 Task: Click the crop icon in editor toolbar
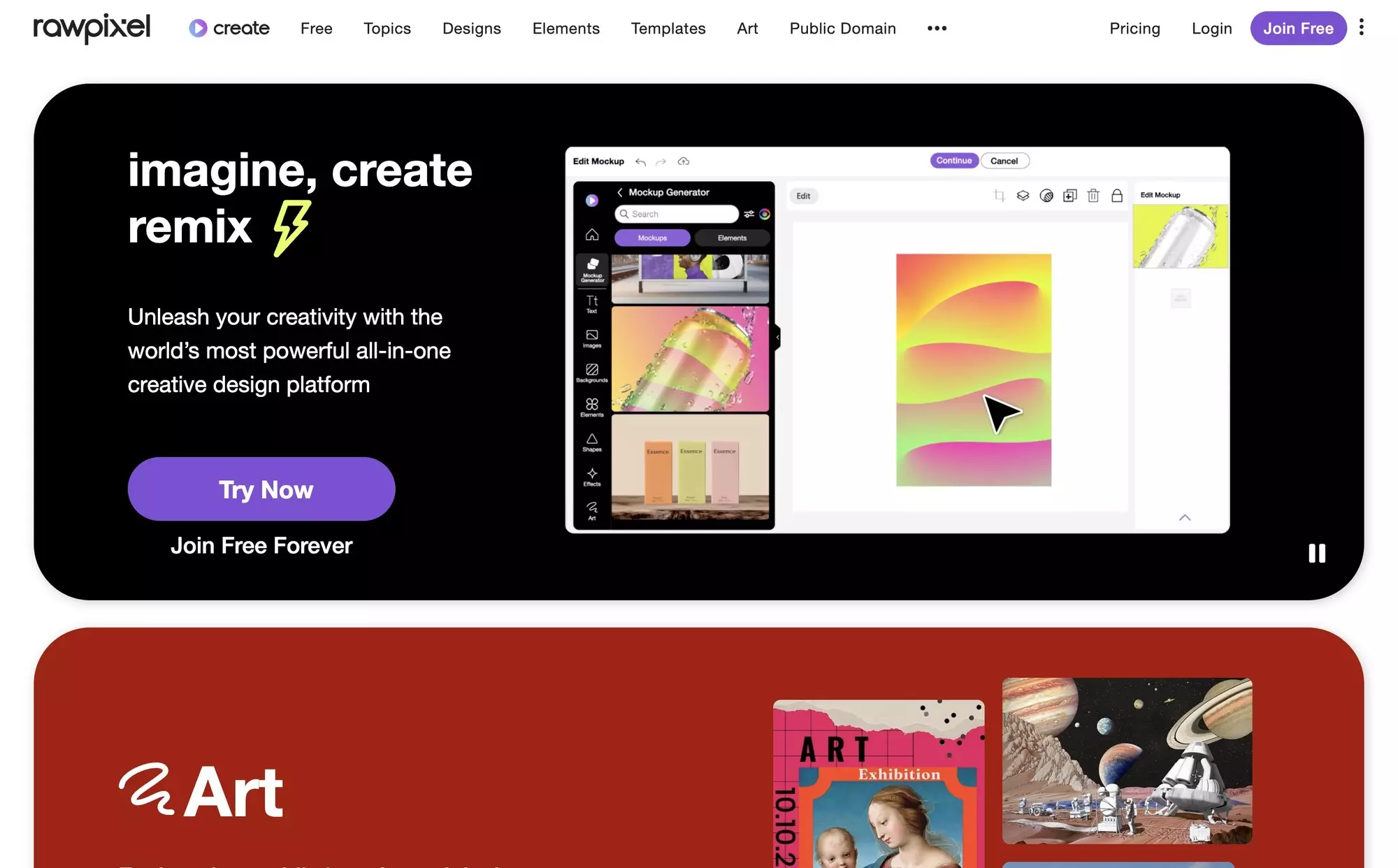click(1000, 196)
